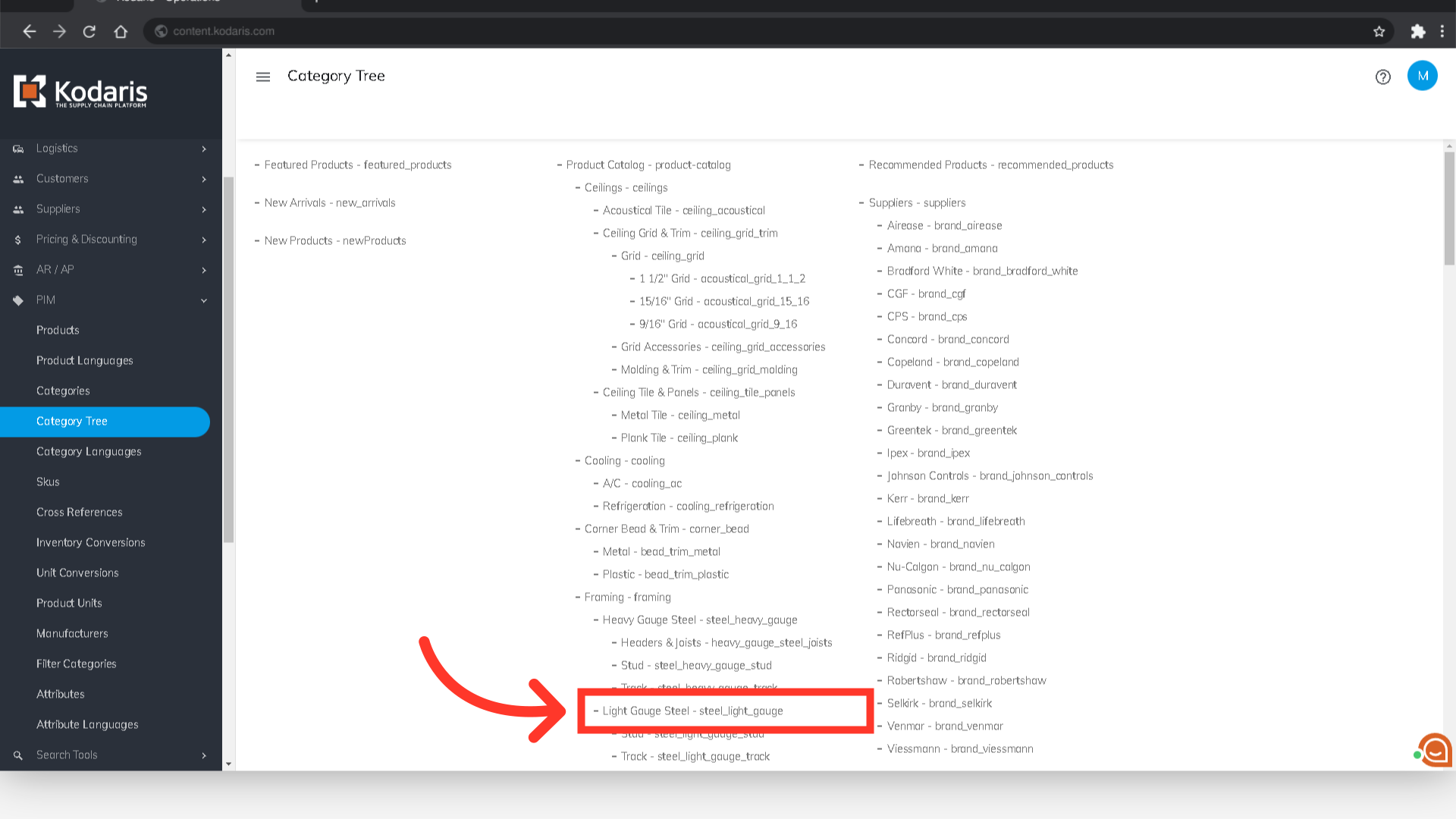Click the browser bookmark star icon

[x=1379, y=31]
